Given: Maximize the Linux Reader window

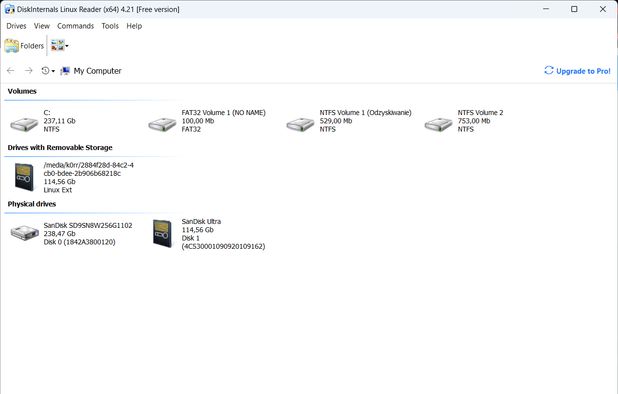Looking at the screenshot, I should (574, 9).
